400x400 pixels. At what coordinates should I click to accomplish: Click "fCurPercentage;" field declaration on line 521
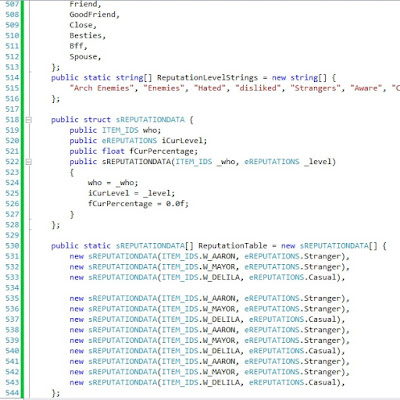(163, 151)
